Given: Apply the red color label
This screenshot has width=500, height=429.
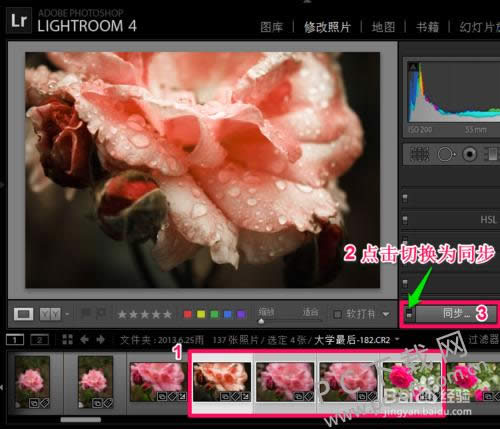Looking at the screenshot, I should point(188,314).
